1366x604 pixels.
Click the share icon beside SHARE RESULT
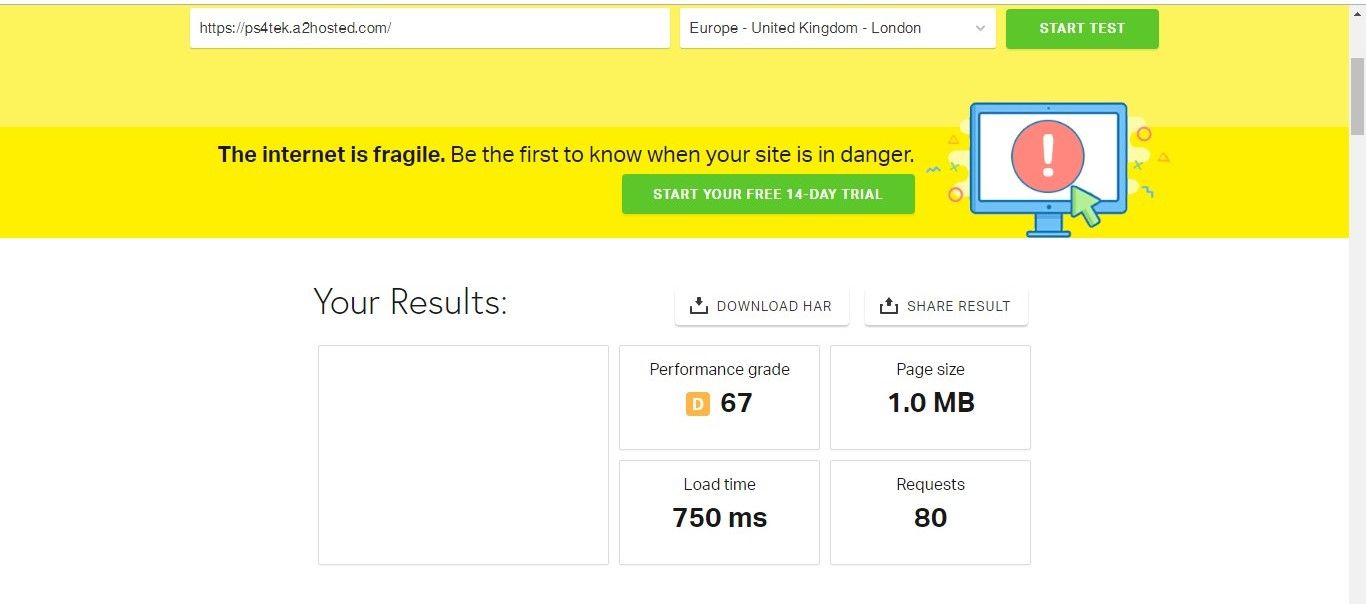[x=889, y=306]
